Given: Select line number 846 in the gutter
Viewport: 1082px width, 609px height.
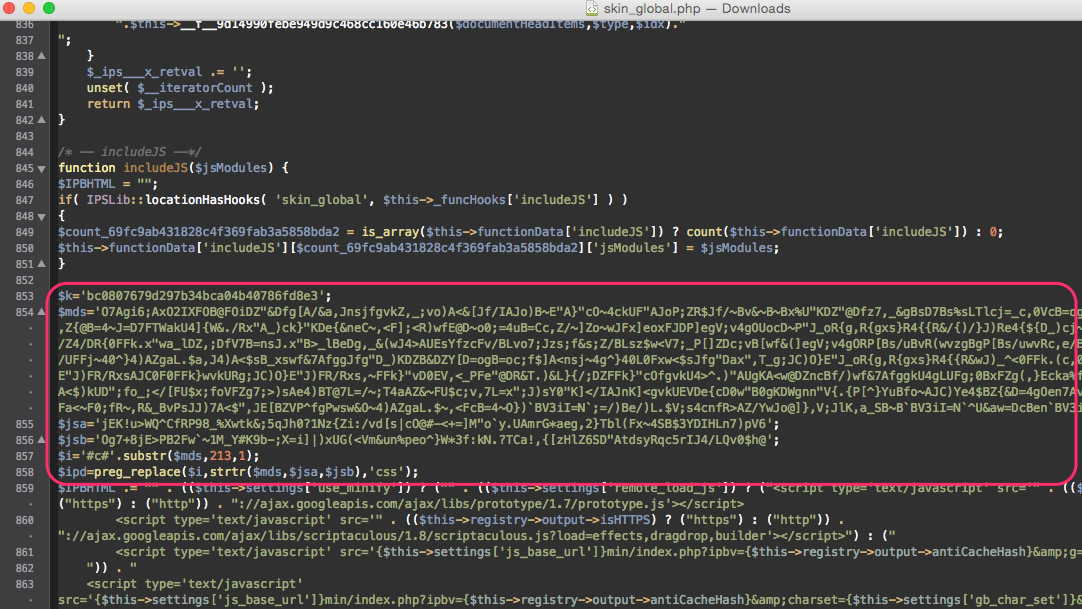Looking at the screenshot, I should tap(24, 184).
